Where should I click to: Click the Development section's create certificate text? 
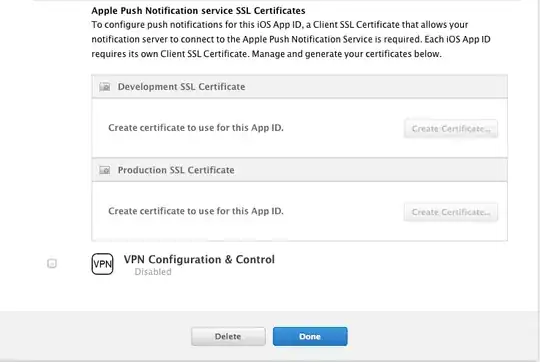point(196,128)
